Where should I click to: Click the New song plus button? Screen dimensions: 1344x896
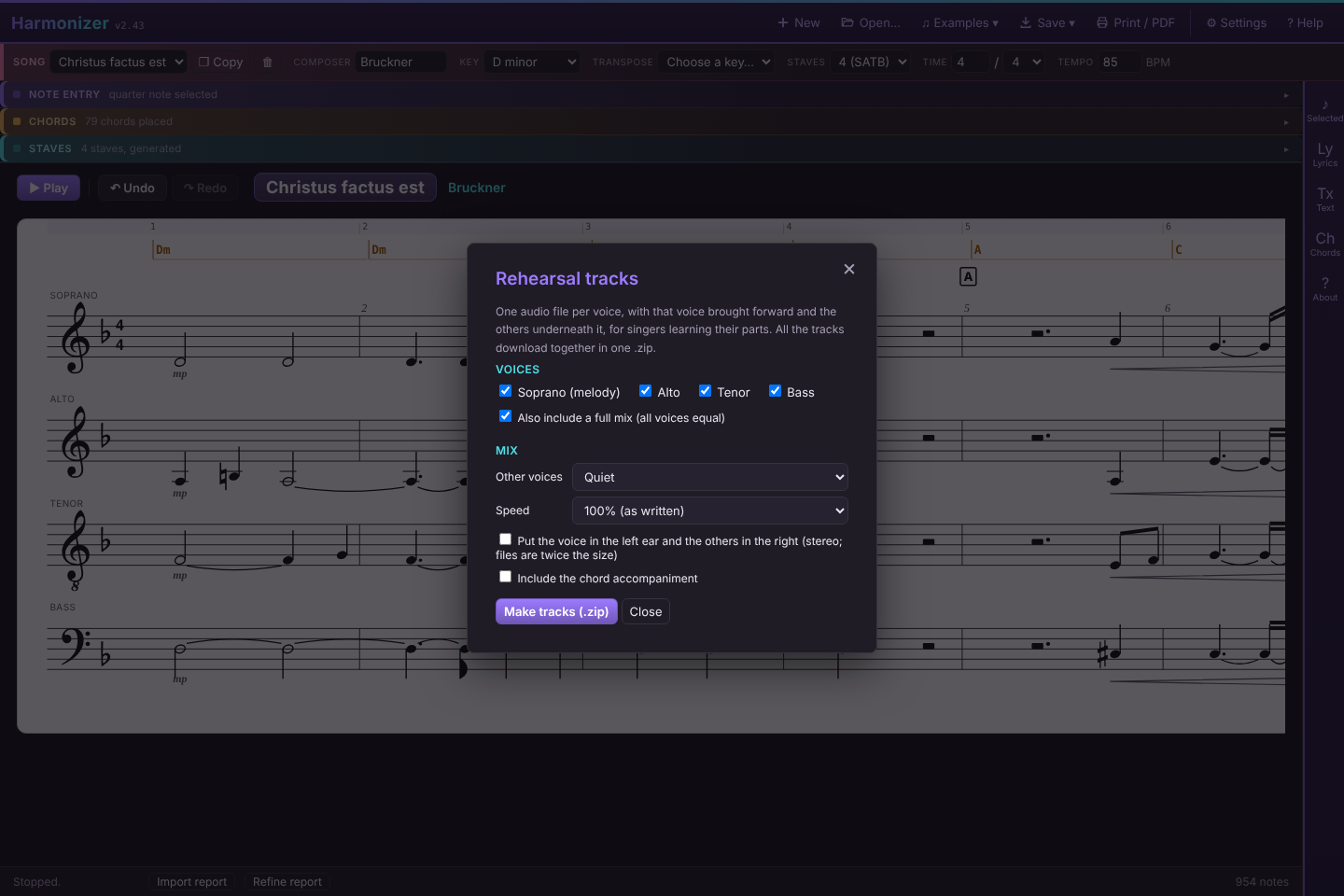tap(799, 22)
